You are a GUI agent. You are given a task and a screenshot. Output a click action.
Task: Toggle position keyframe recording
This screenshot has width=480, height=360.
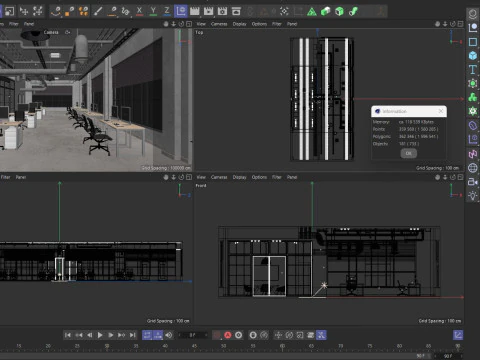278,335
